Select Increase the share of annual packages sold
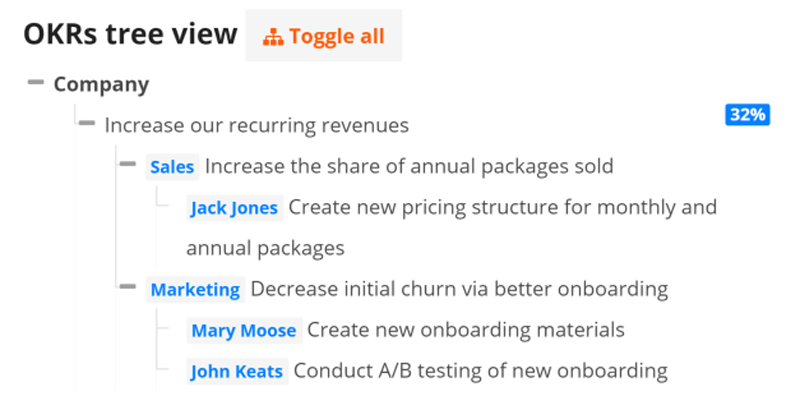The image size is (800, 396). 409,166
